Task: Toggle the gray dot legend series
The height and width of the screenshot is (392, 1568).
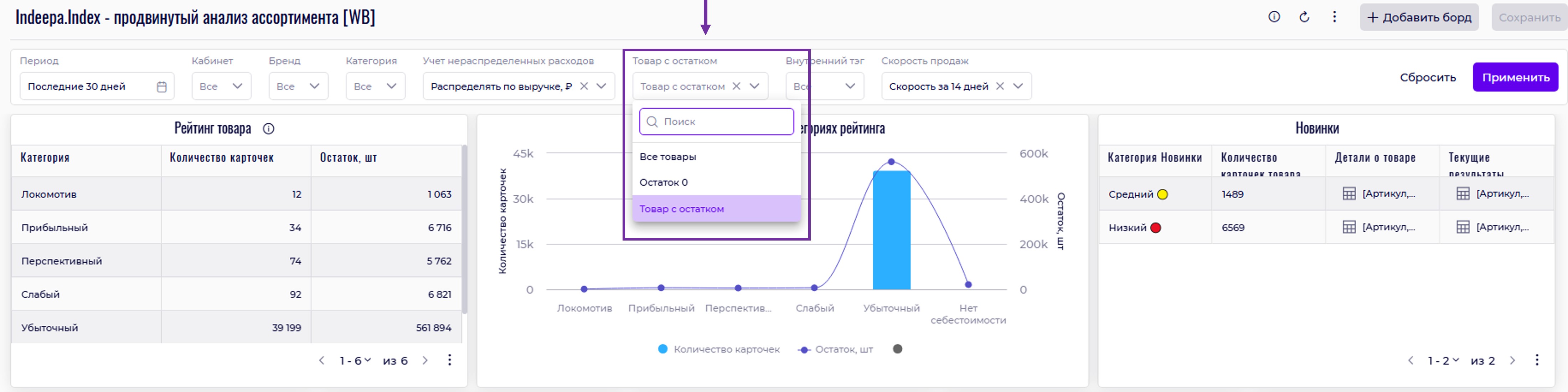Action: 897,349
